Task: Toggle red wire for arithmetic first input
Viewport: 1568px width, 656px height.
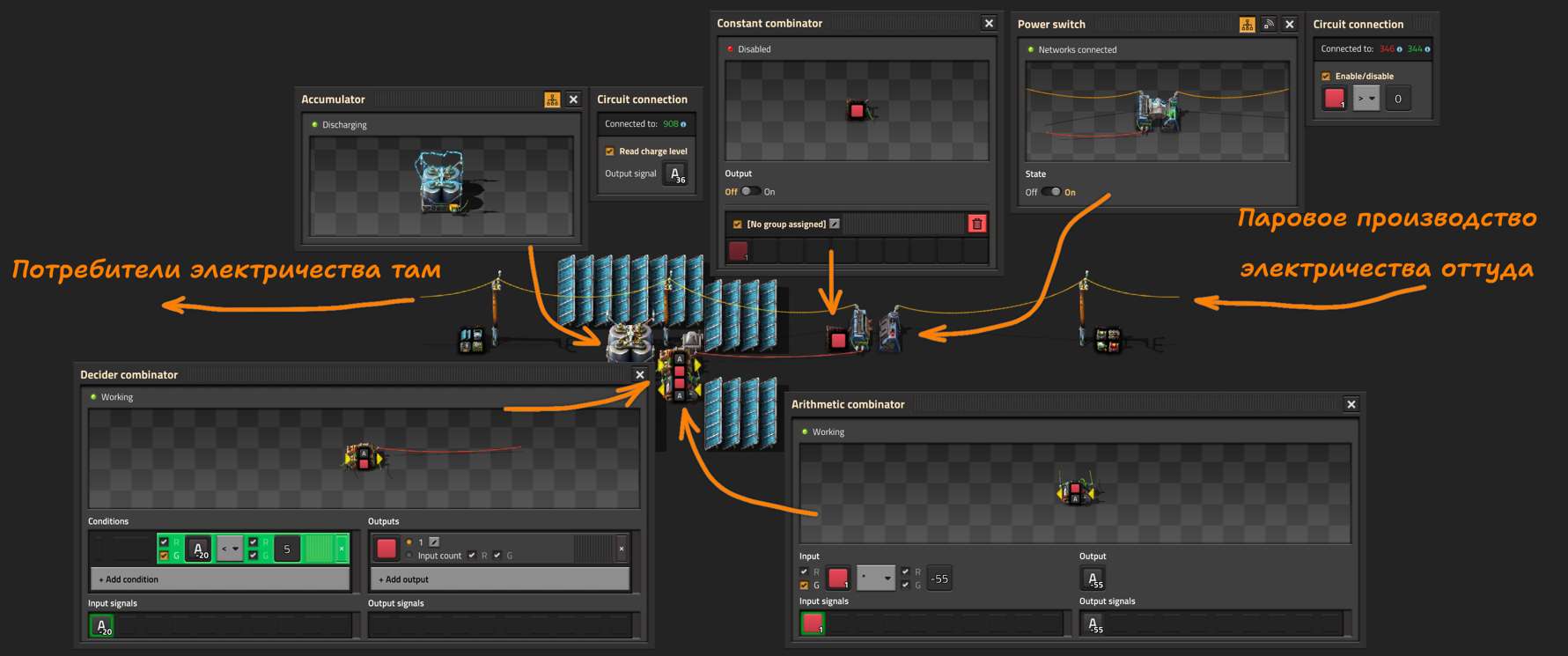Action: 804,572
